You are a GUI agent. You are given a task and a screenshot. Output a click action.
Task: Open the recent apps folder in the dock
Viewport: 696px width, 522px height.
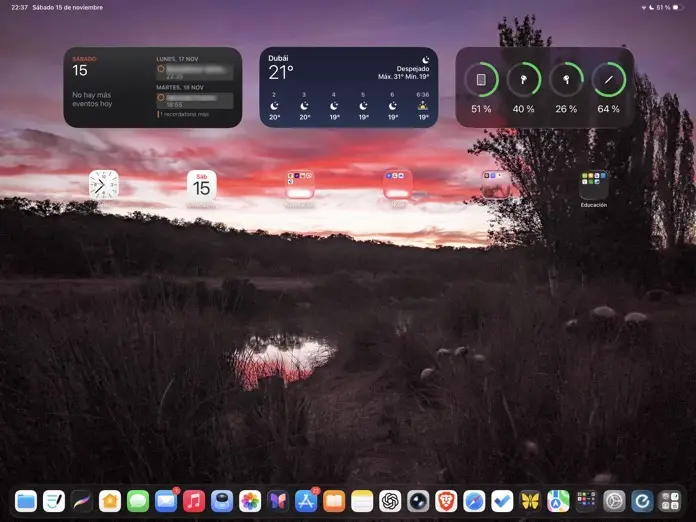pyautogui.click(x=586, y=501)
